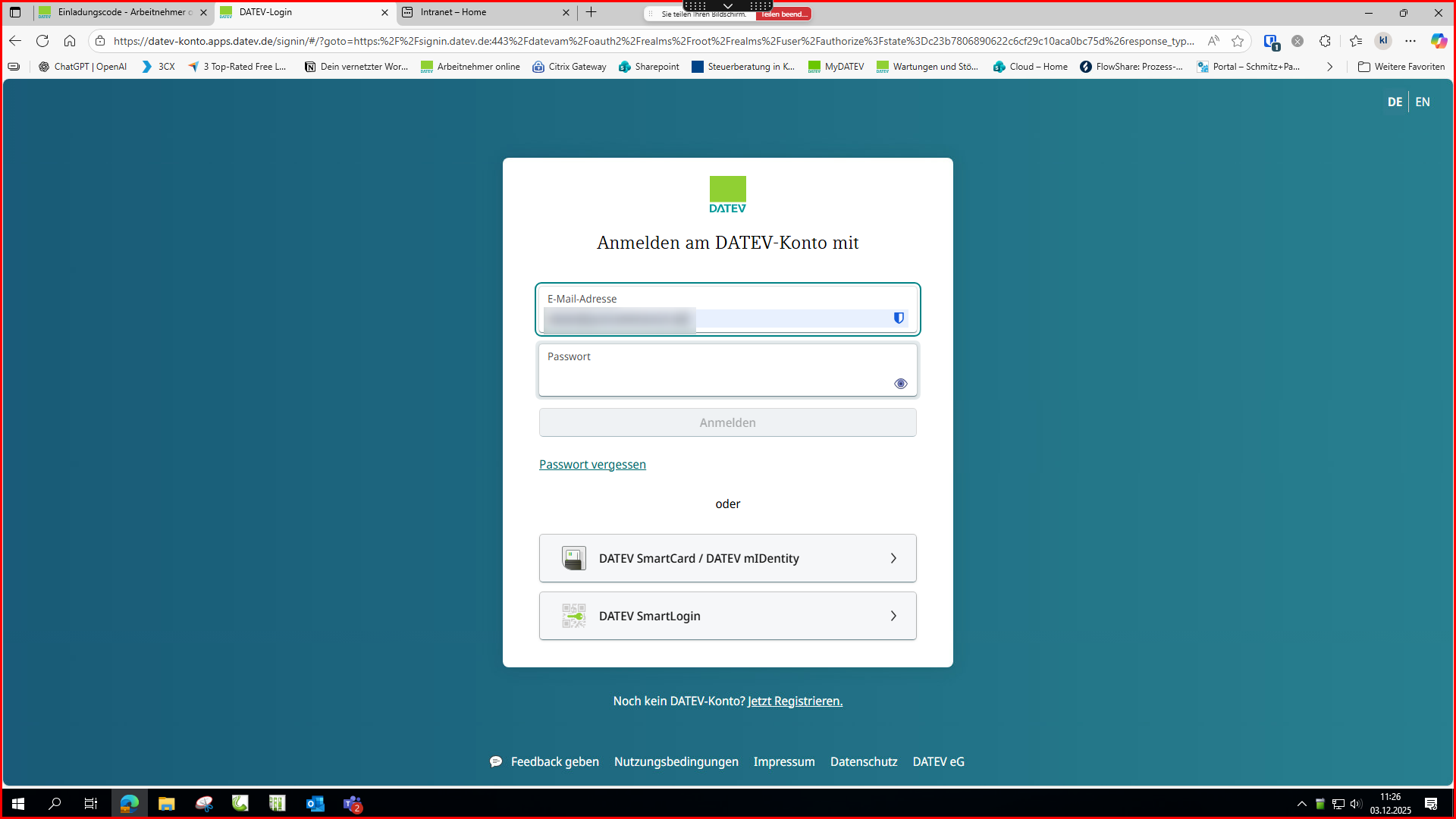The height and width of the screenshot is (819, 1456).
Task: Click the Jetzt Registrieren link
Action: pos(795,701)
